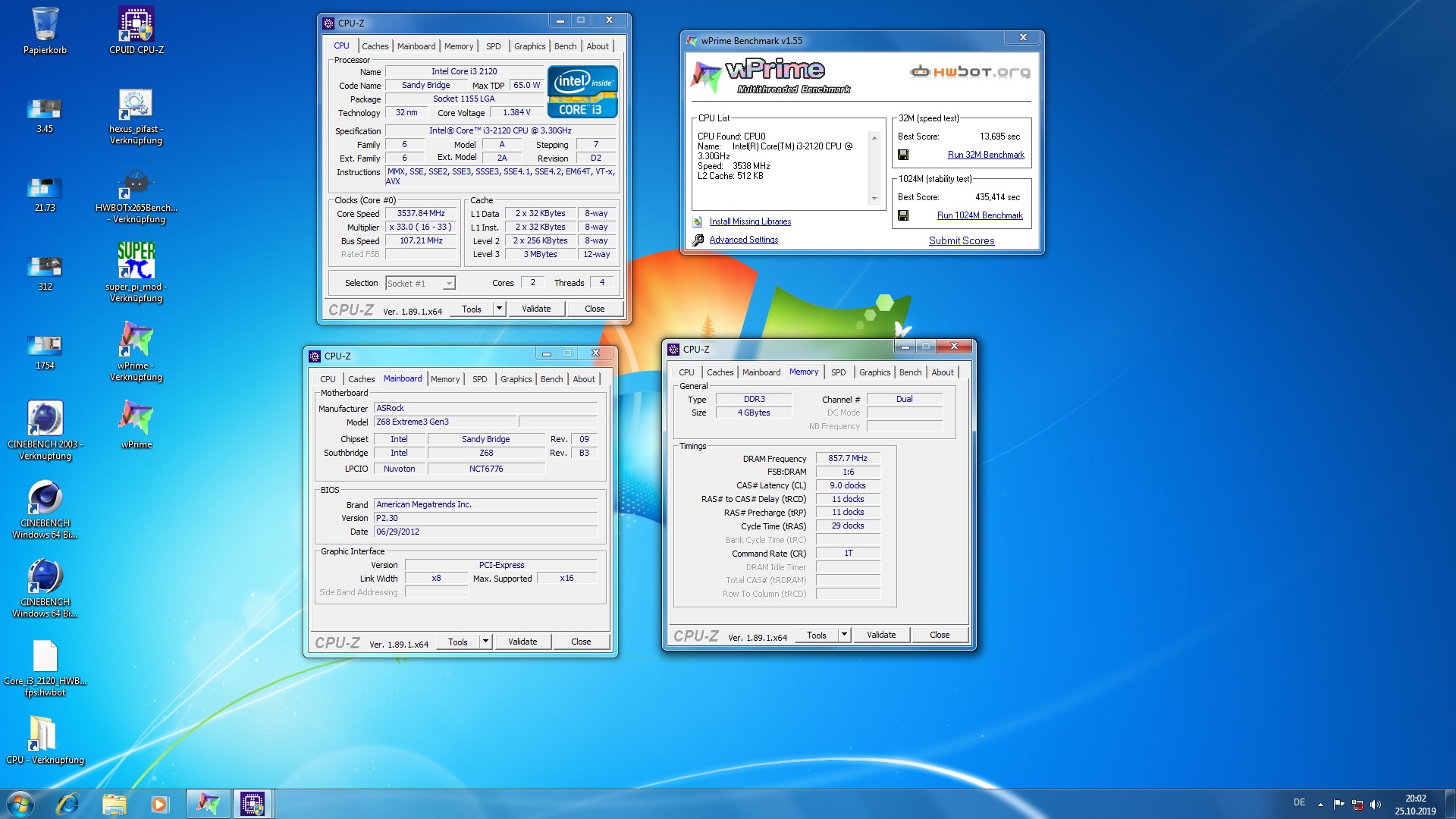The width and height of the screenshot is (1456, 819).
Task: Expand the Socket #1 selection dropdown
Action: point(449,284)
